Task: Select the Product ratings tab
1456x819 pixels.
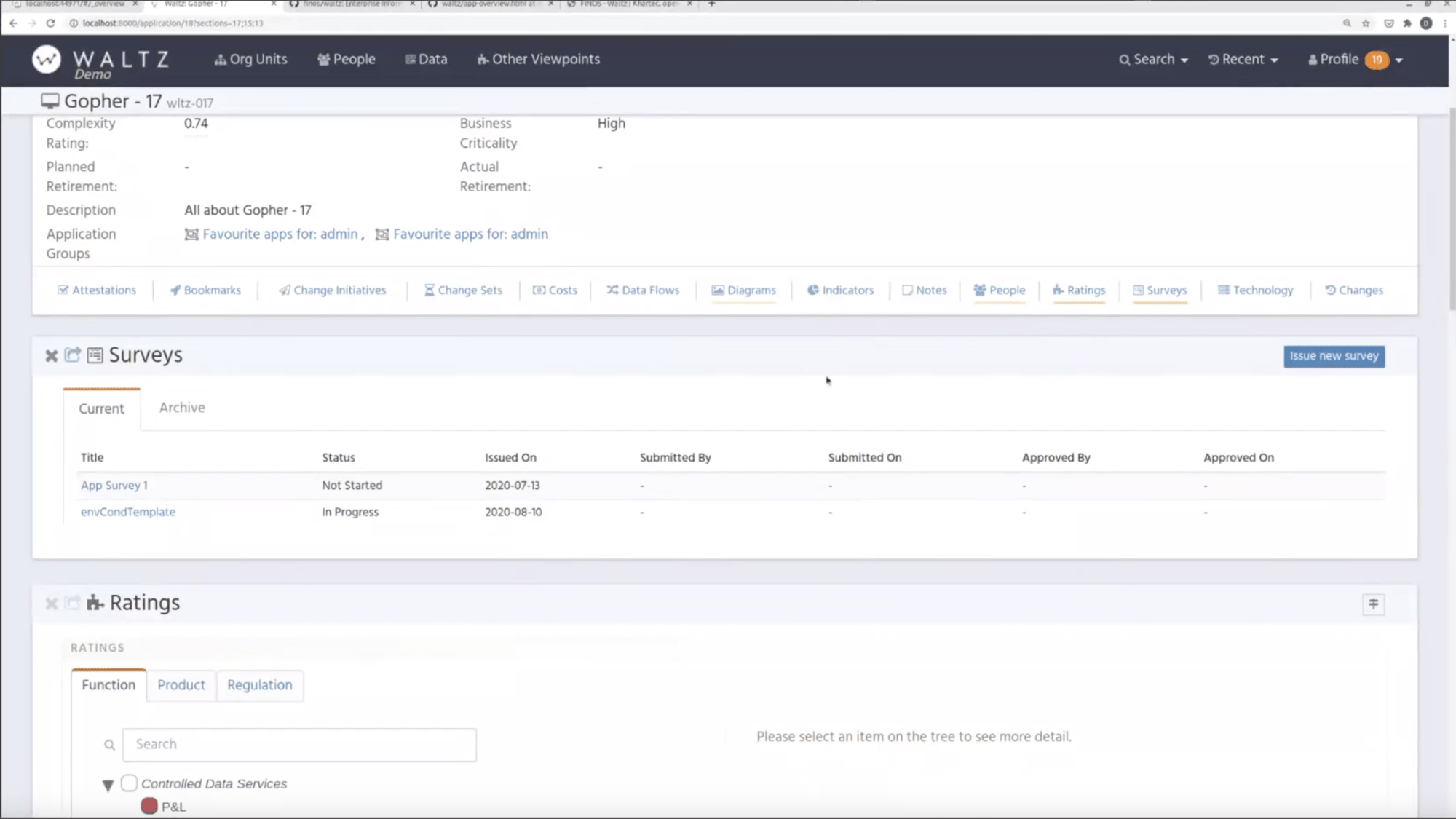Action: pyautogui.click(x=181, y=684)
